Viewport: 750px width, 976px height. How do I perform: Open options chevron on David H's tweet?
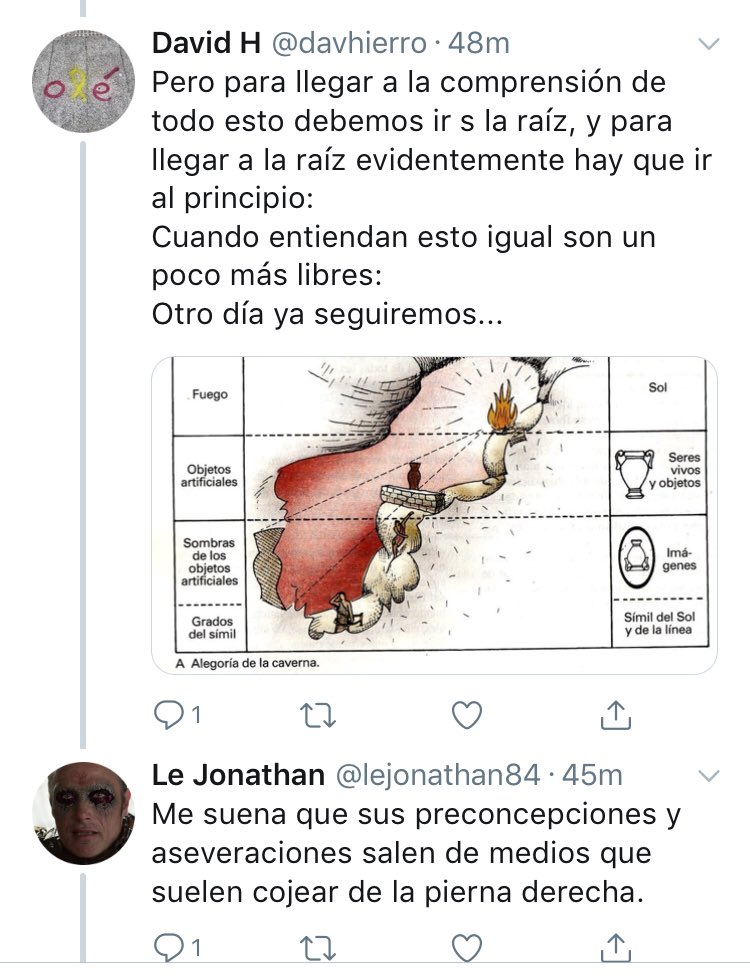(x=709, y=44)
